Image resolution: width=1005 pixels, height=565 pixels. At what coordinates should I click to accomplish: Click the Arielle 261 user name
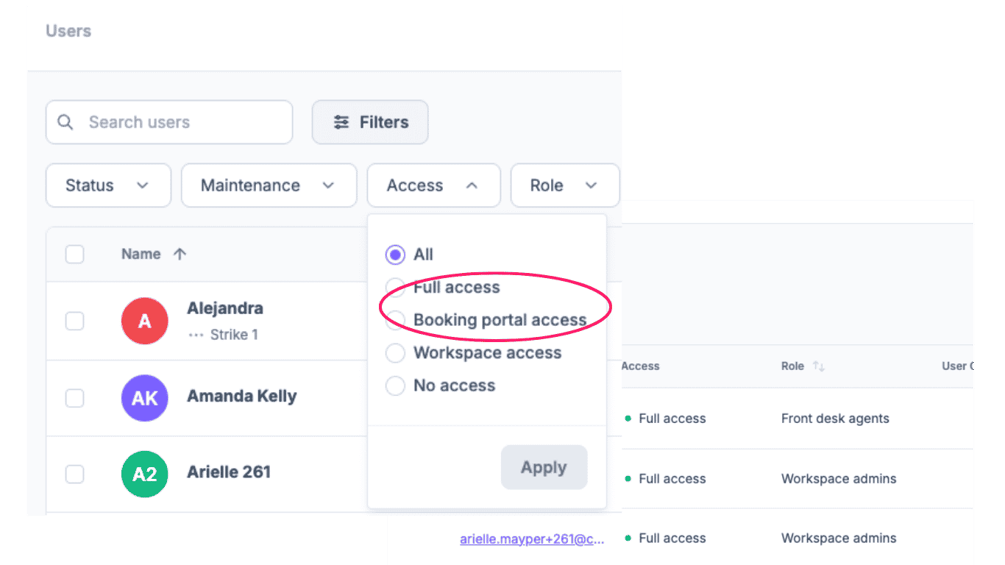coord(229,472)
